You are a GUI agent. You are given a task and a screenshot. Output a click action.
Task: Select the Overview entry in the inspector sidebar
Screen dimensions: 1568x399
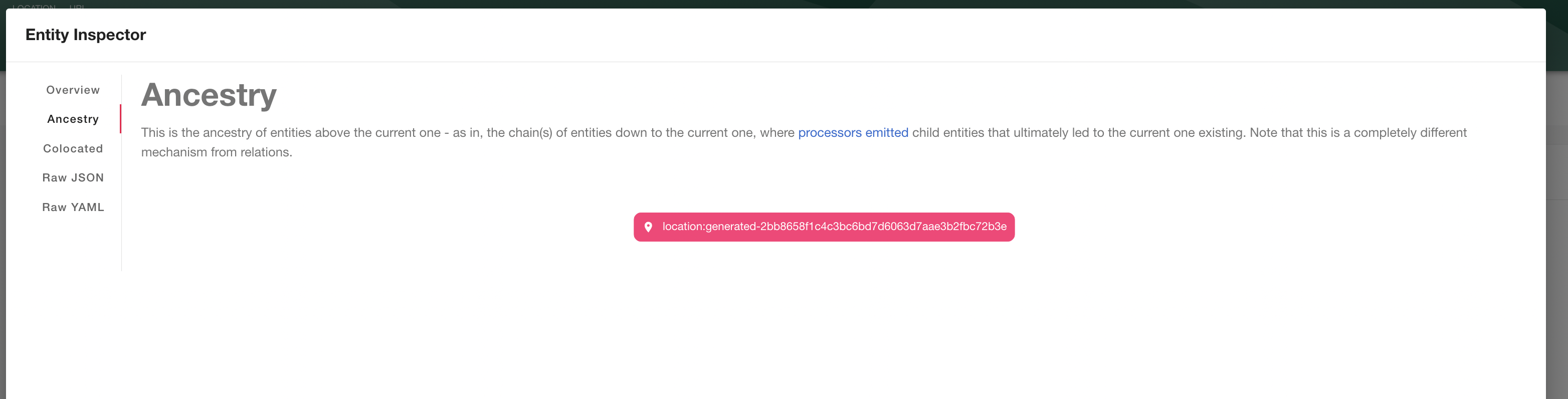72,89
